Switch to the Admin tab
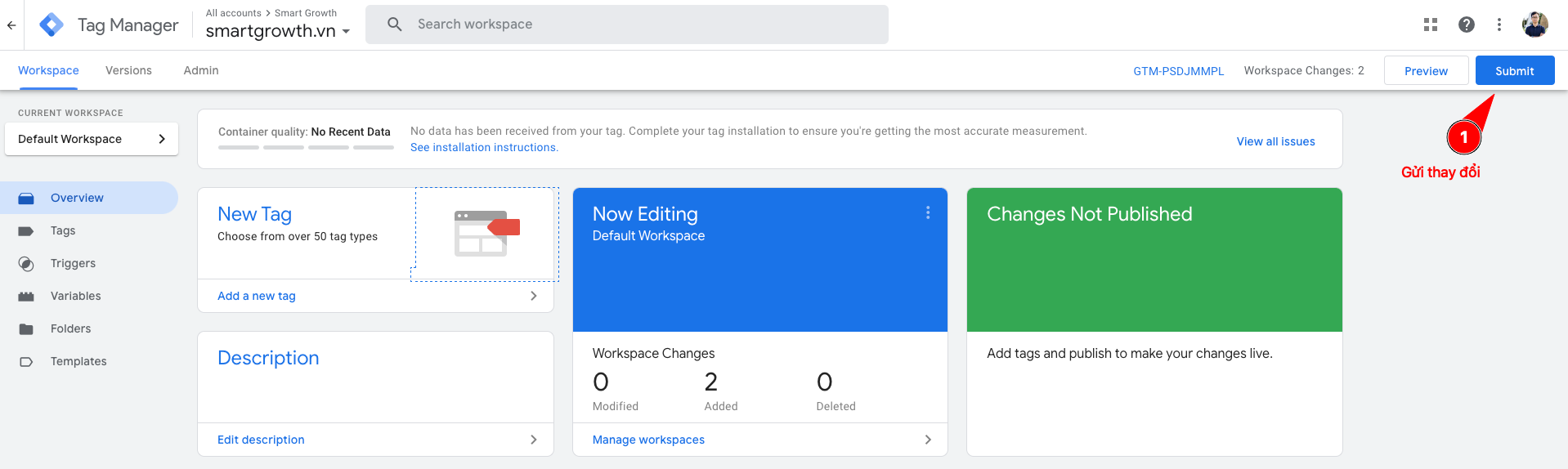The image size is (1568, 469). tap(201, 70)
